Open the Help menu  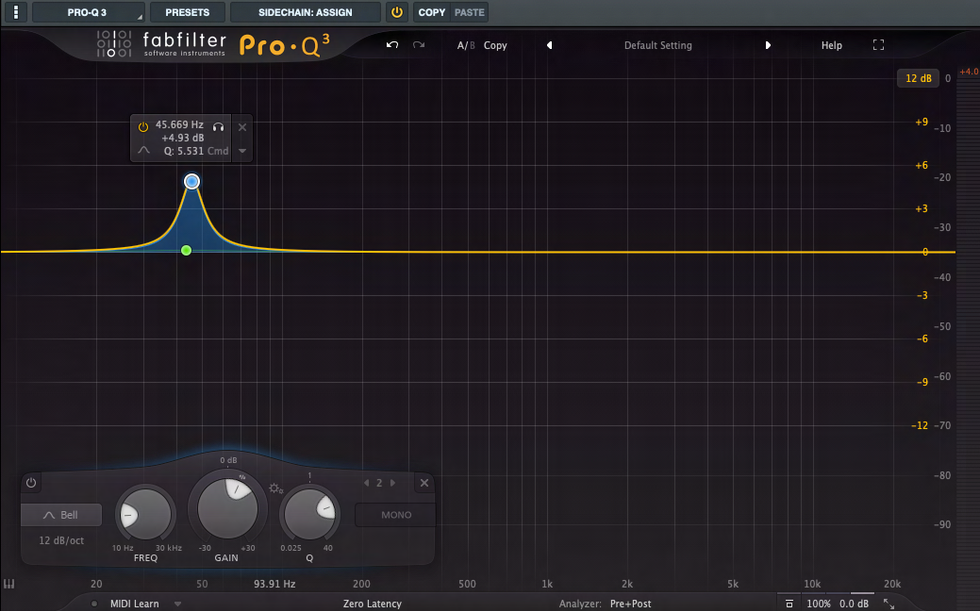831,46
